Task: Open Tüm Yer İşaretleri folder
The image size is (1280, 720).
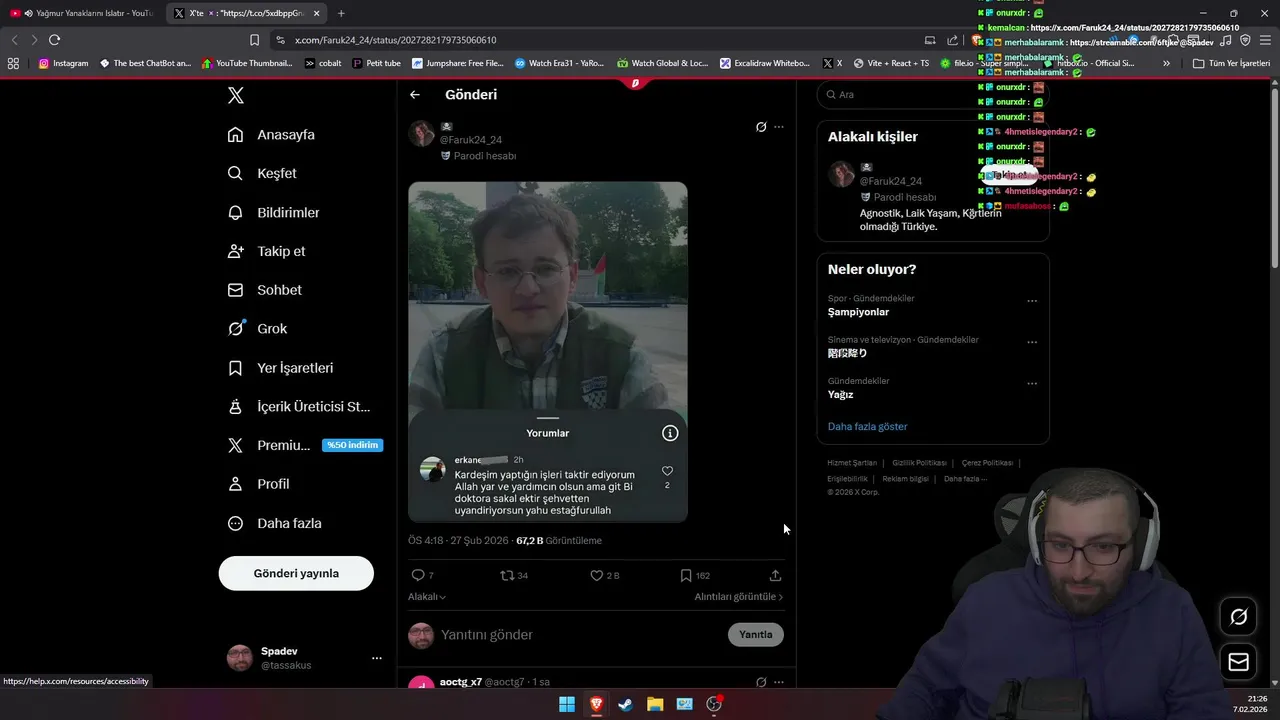Action: point(1232,63)
